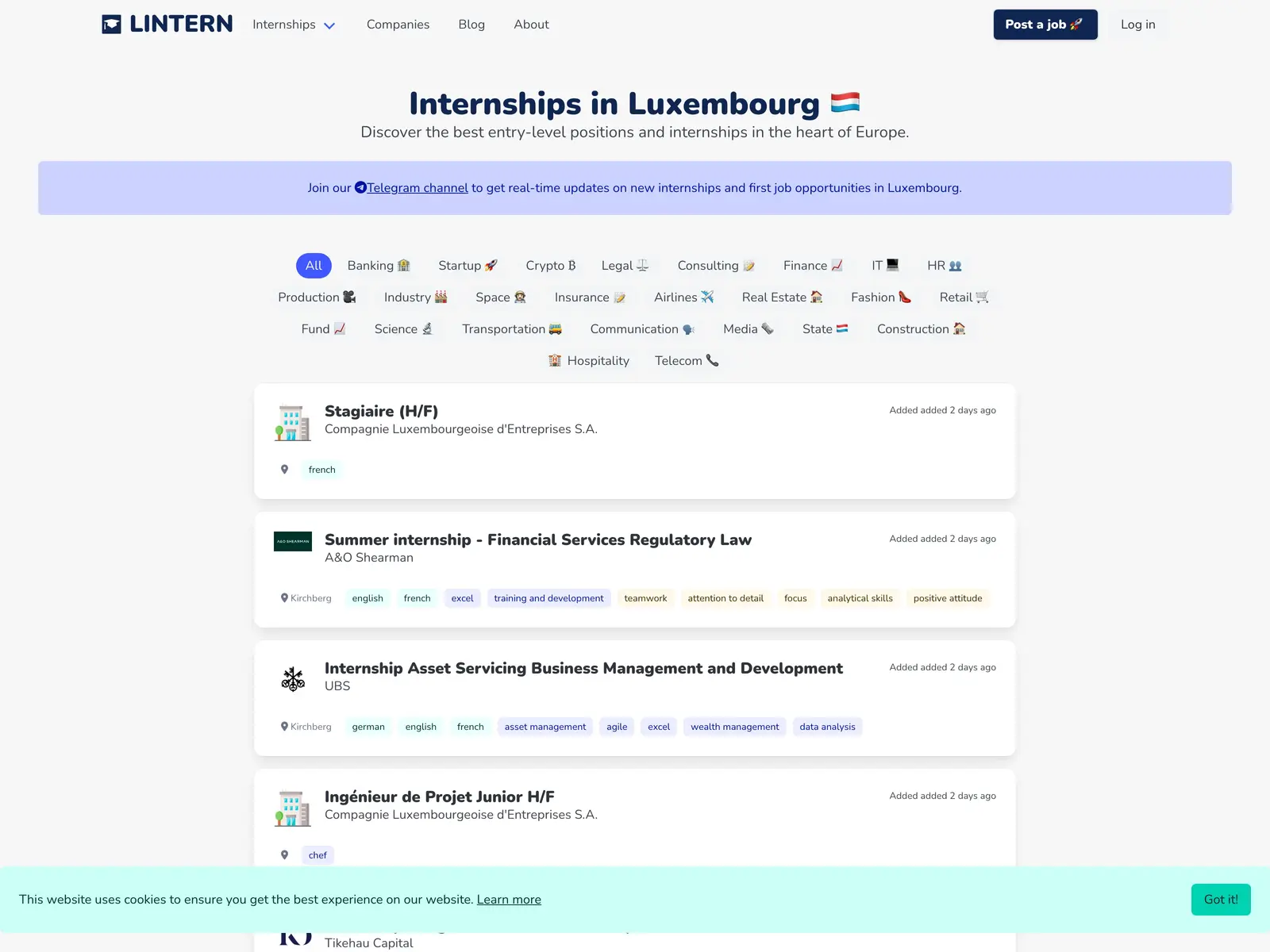This screenshot has height=952, width=1270.
Task: Go to the Blog page
Action: pos(471,25)
